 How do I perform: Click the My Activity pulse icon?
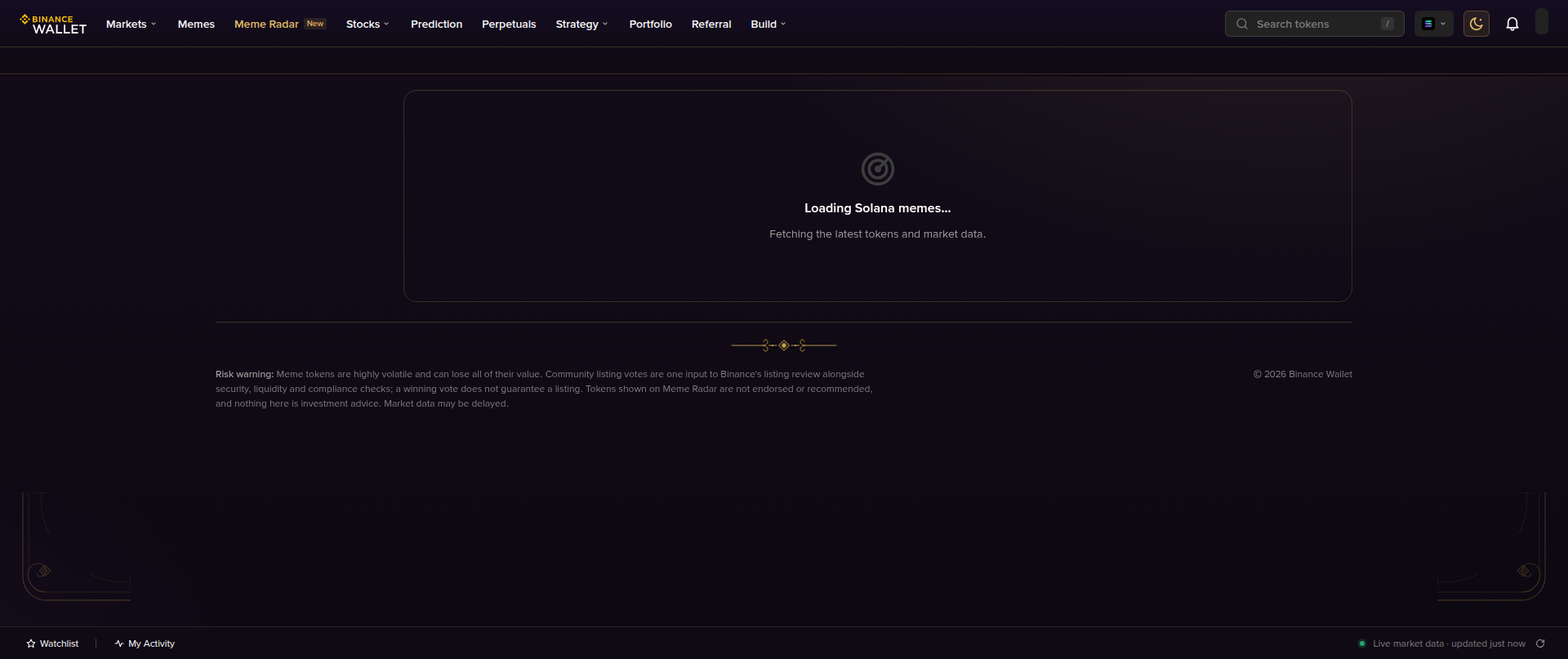point(119,643)
